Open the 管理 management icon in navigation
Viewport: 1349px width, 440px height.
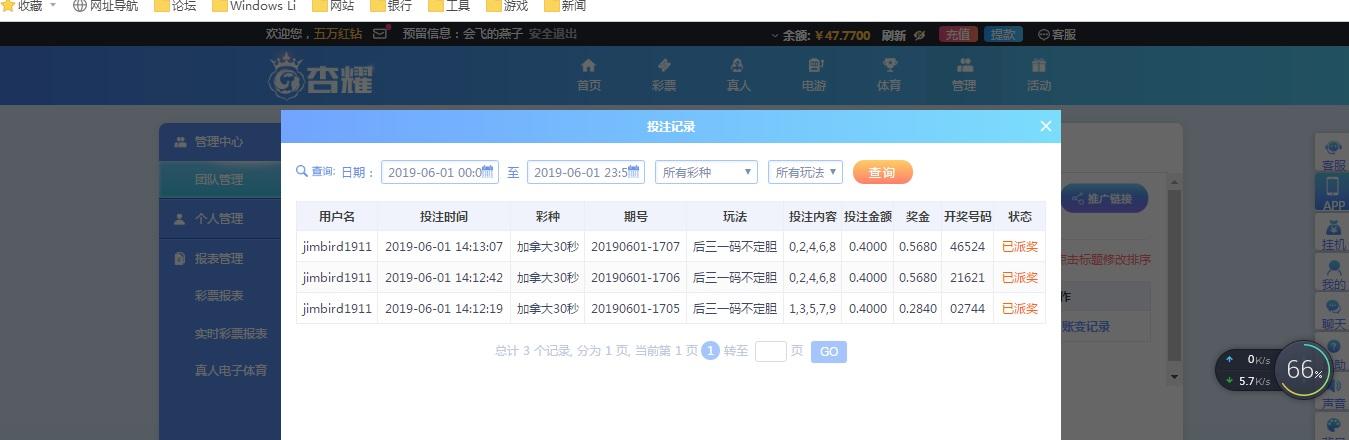pos(964,65)
